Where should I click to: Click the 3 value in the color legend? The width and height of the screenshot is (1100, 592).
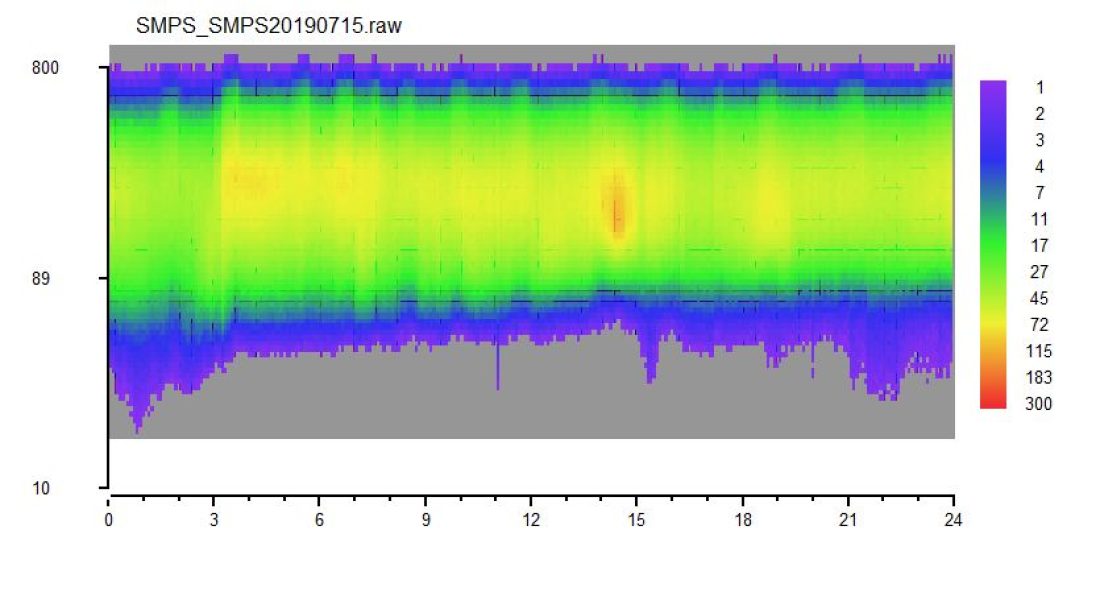click(1040, 140)
